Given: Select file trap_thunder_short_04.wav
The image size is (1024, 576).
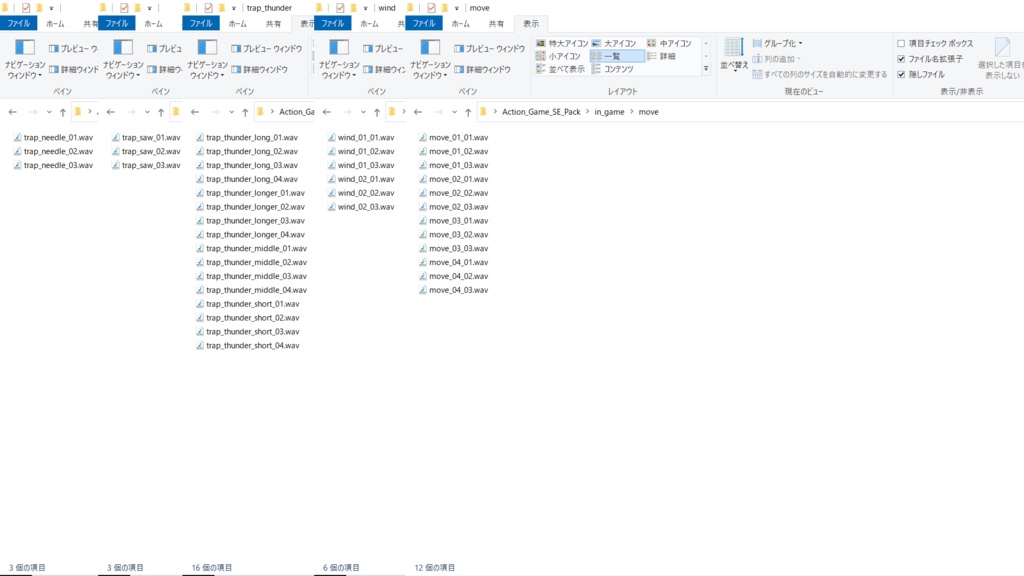Looking at the screenshot, I should click(x=248, y=345).
